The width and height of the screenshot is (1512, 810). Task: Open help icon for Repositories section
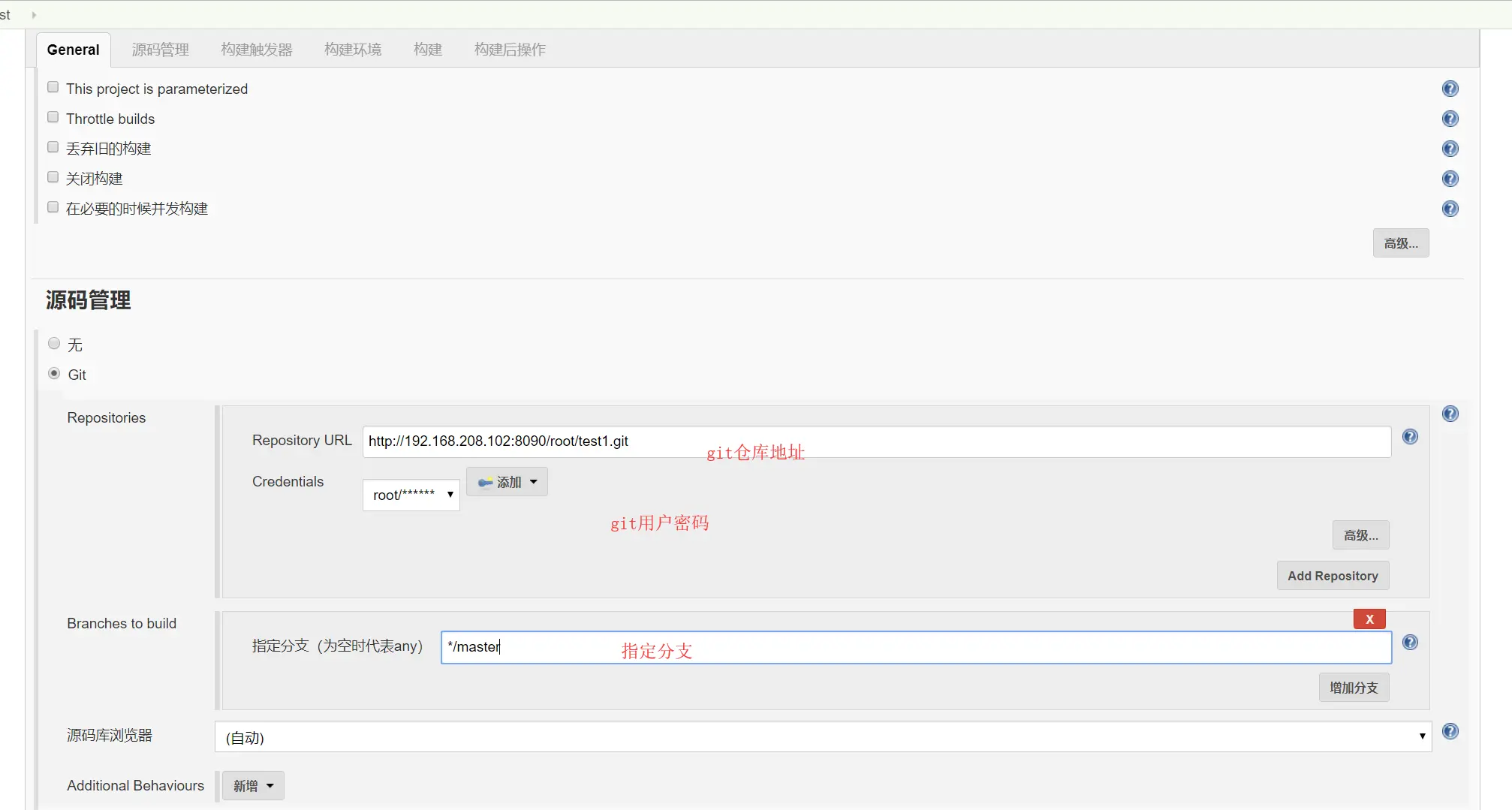[1450, 414]
